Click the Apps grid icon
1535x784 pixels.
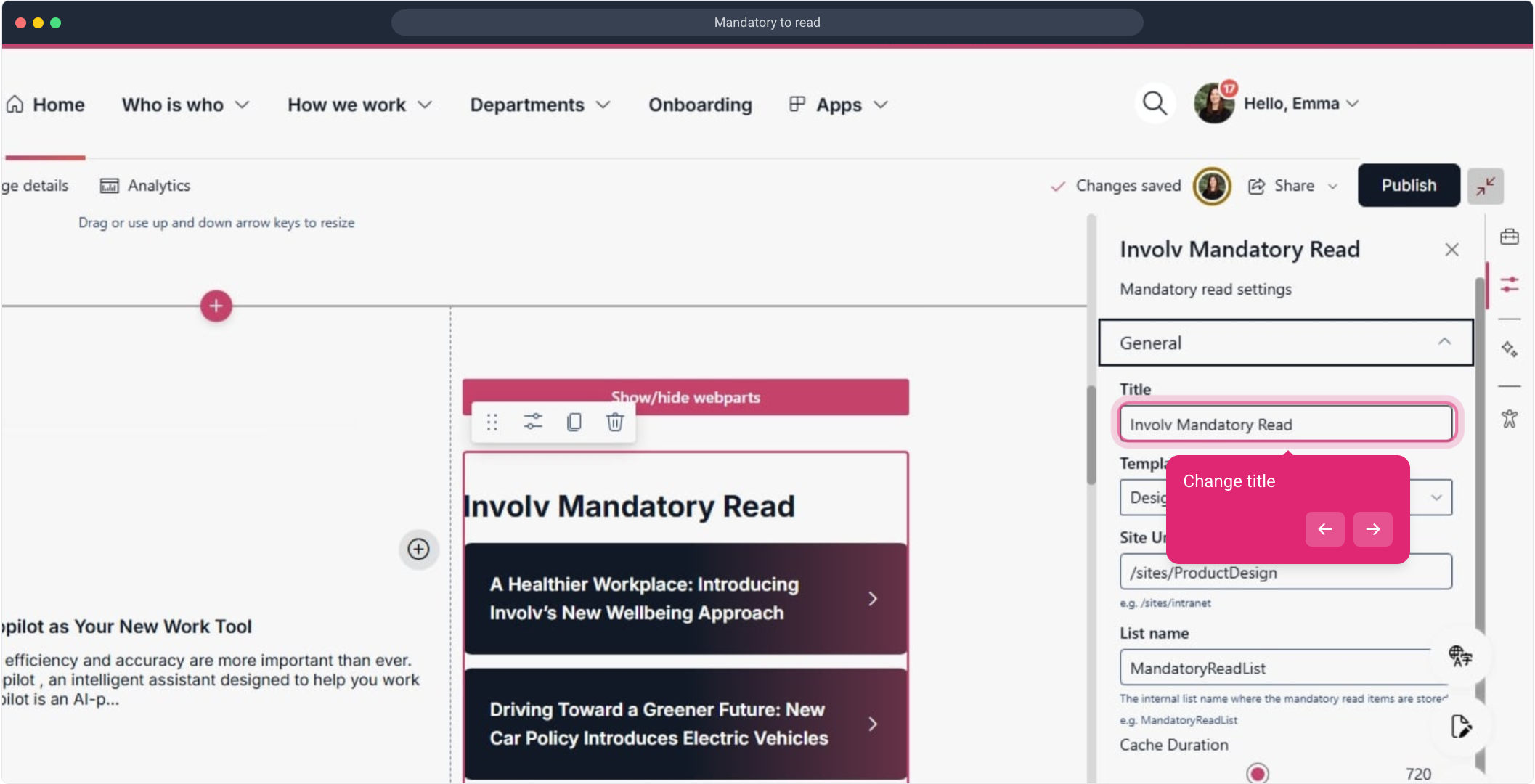(x=797, y=104)
